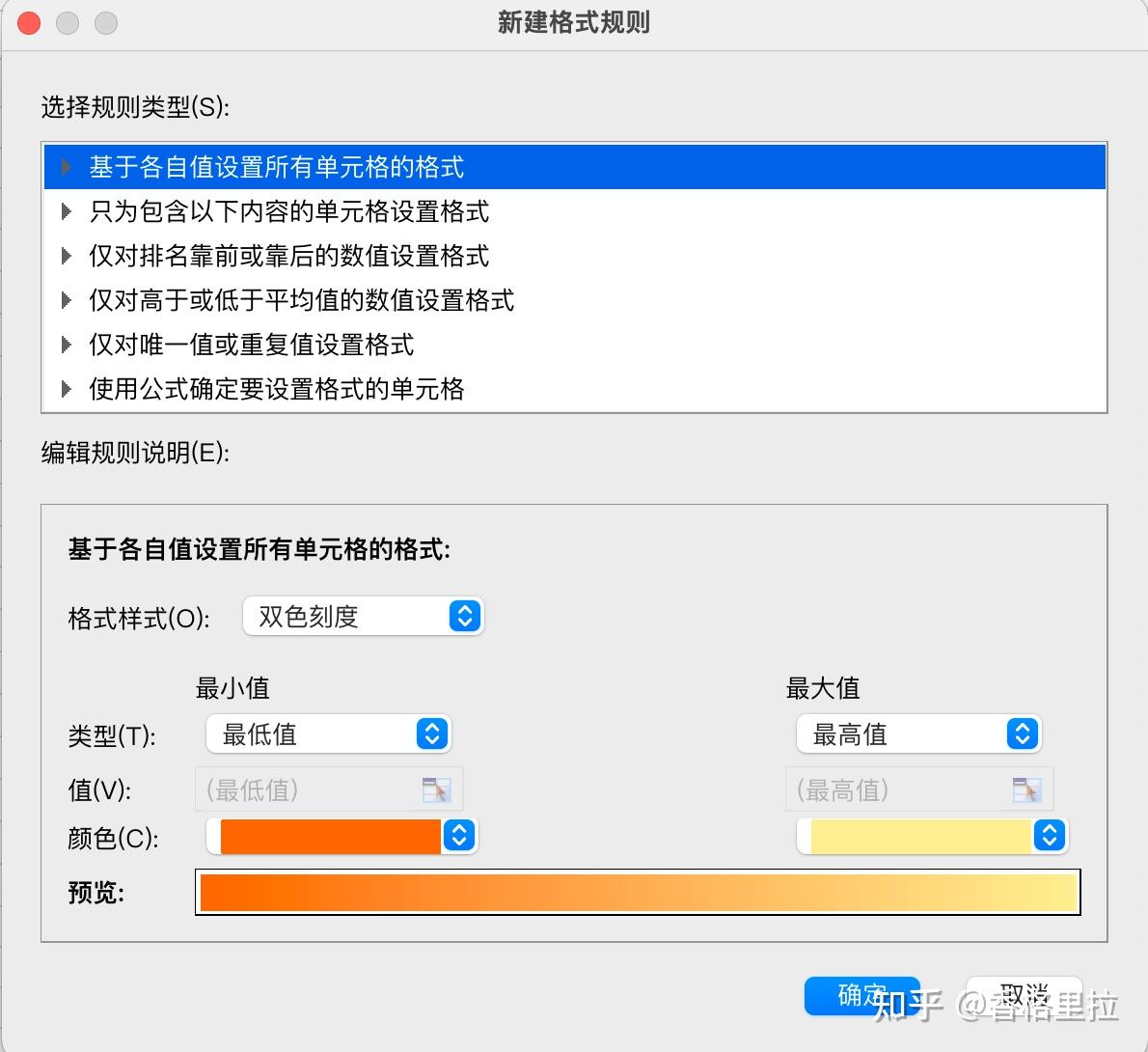Image resolution: width=1148 pixels, height=1052 pixels.
Task: Confirm with the 确定 button
Action: [x=861, y=995]
